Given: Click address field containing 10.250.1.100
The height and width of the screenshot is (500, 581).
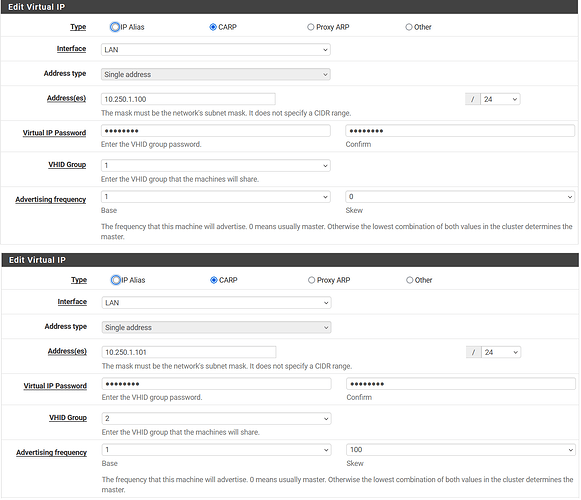Looking at the screenshot, I should pyautogui.click(x=188, y=99).
